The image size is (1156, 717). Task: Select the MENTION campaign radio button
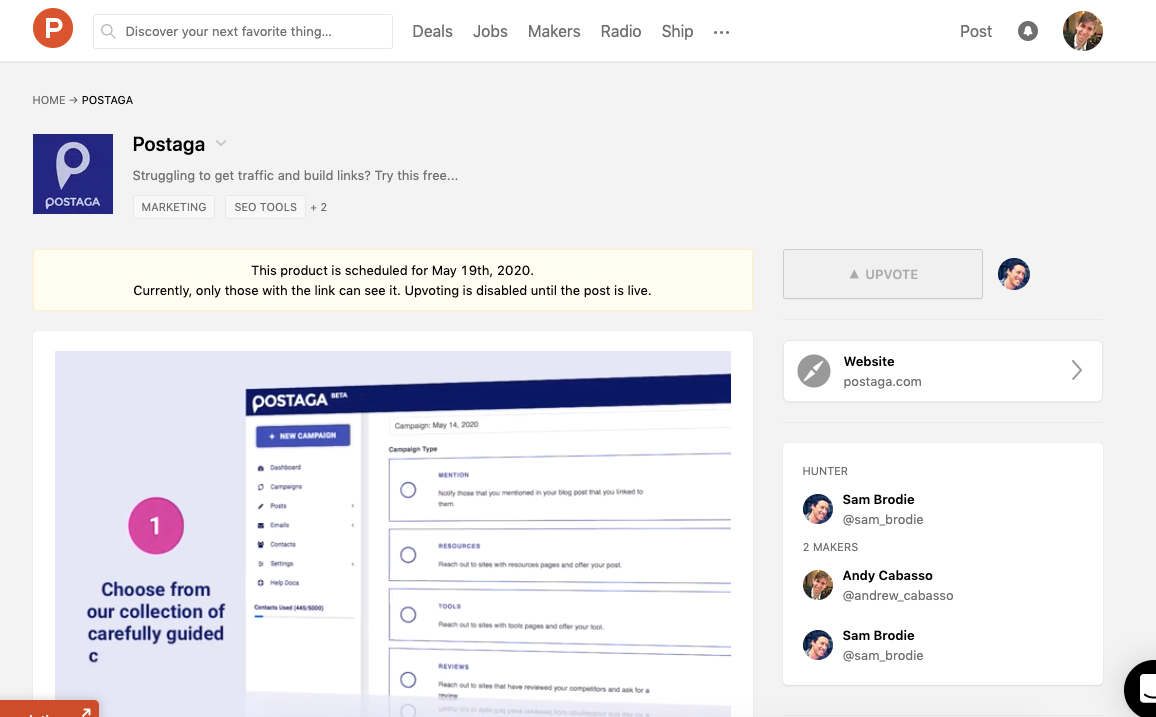[408, 490]
